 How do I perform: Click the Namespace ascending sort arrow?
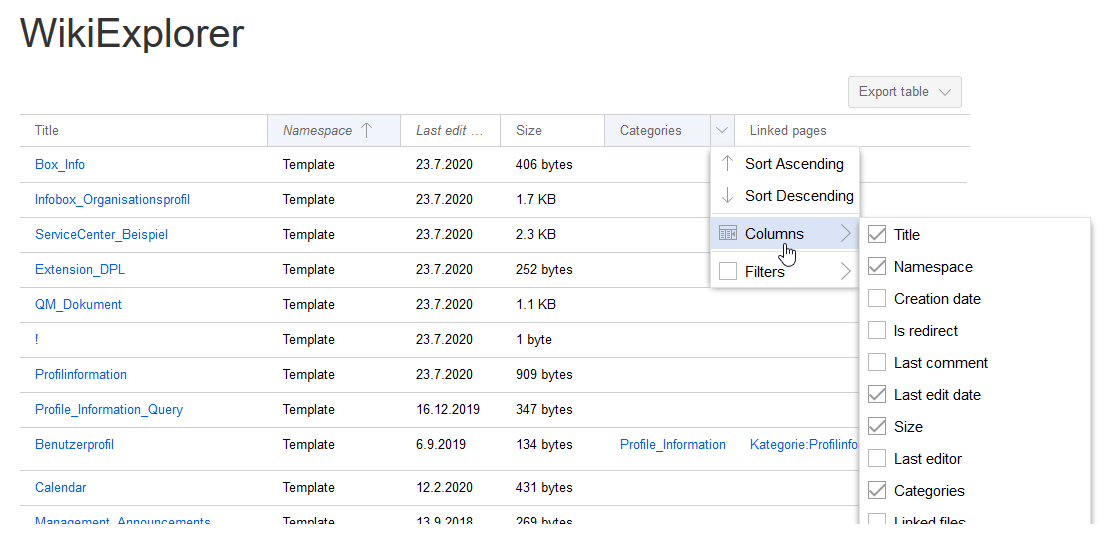point(366,130)
